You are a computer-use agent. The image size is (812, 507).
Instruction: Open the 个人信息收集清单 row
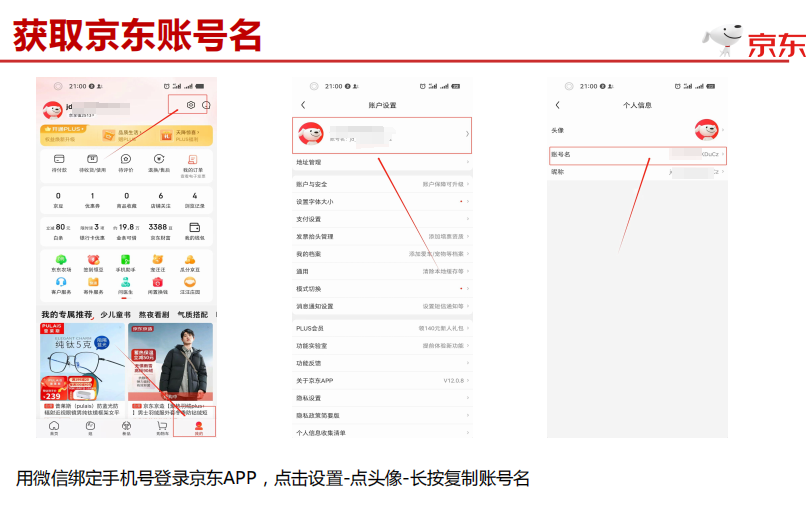382,432
